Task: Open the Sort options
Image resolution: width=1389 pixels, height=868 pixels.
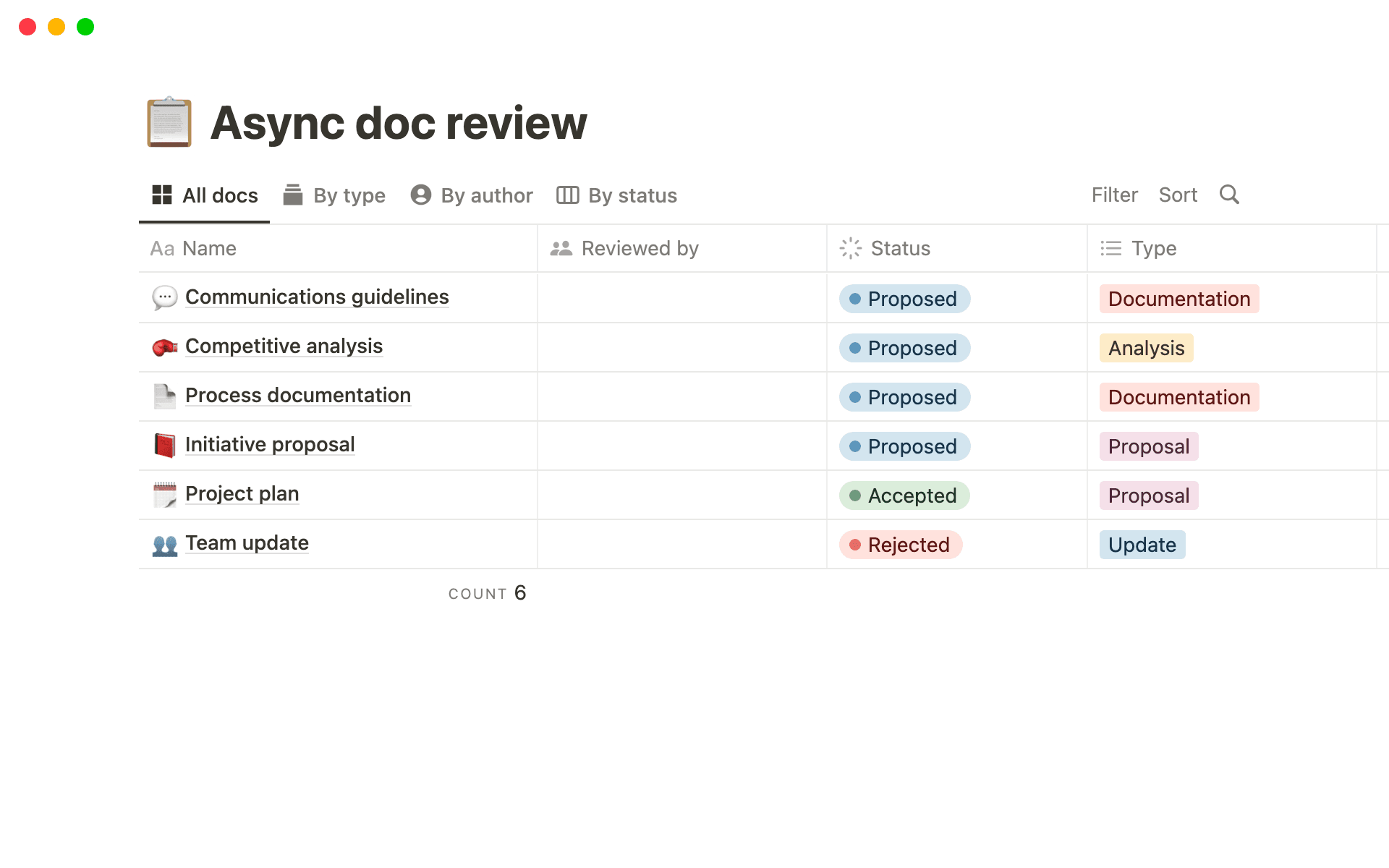Action: (x=1178, y=195)
